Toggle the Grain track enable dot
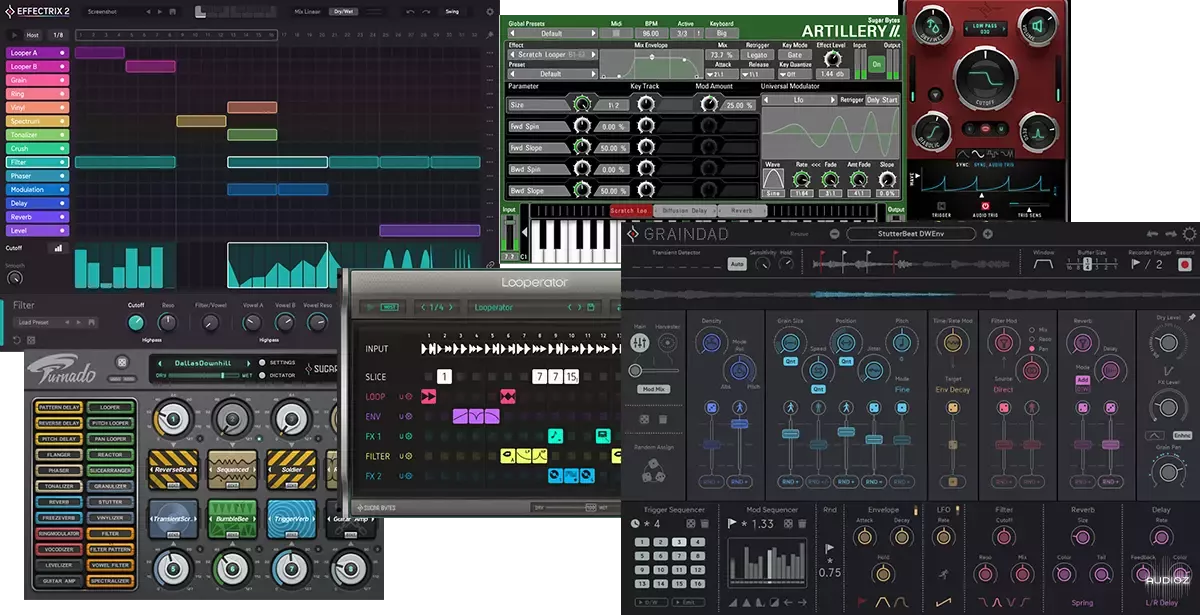The height and width of the screenshot is (615, 1200). [61, 80]
